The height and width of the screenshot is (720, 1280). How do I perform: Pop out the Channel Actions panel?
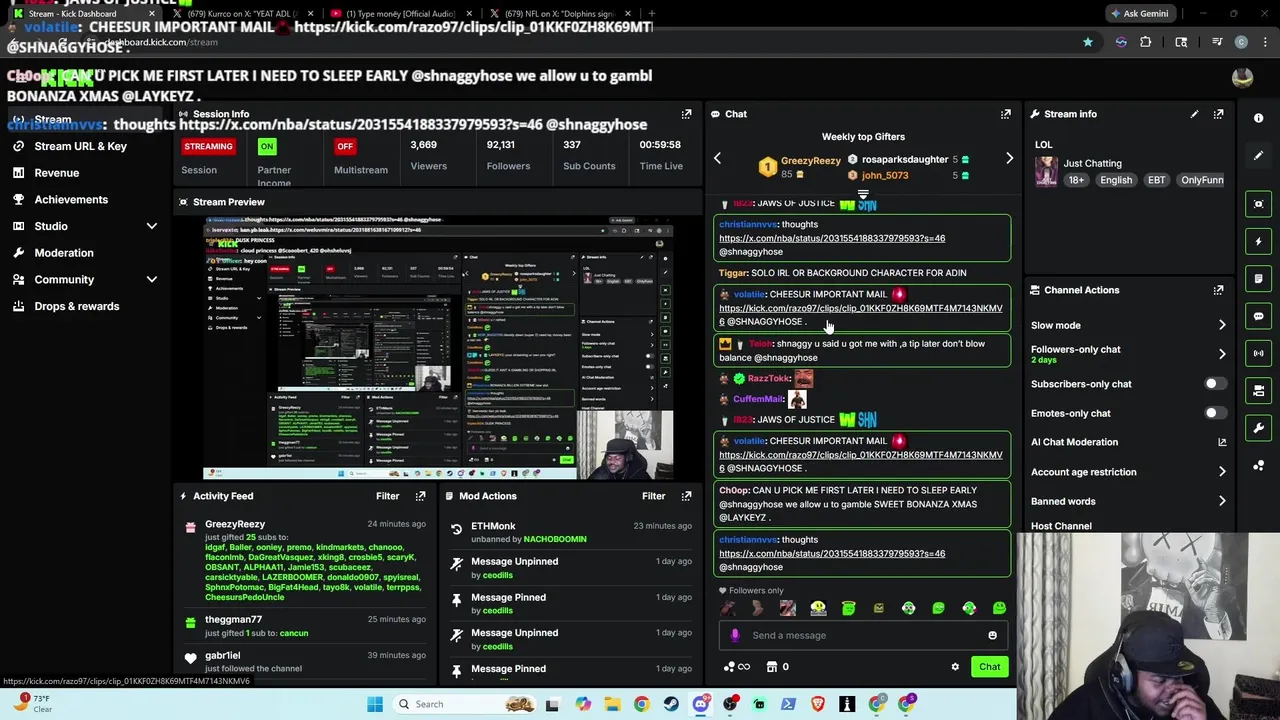tap(1218, 290)
